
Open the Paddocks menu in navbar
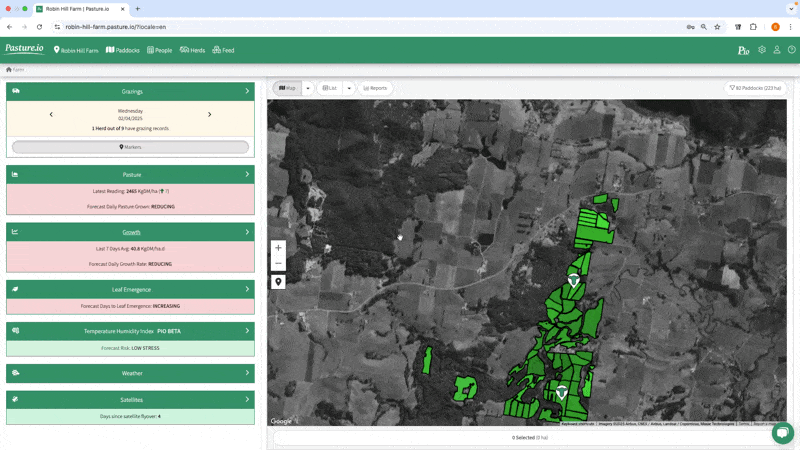click(123, 50)
